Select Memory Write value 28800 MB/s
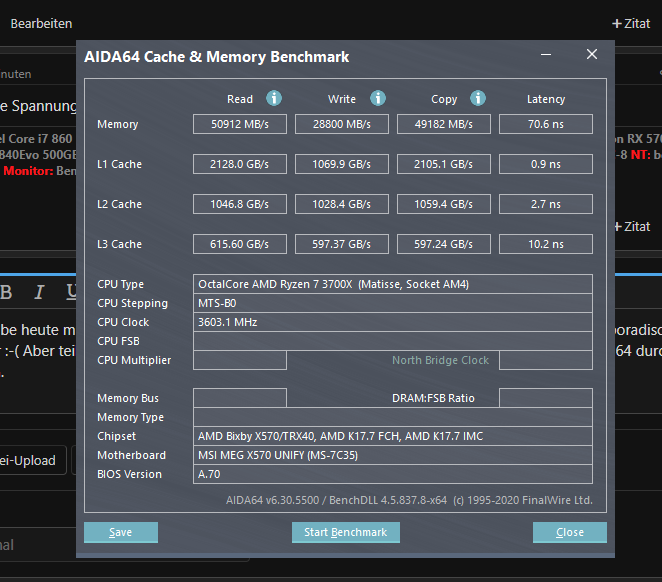The width and height of the screenshot is (662, 582). pyautogui.click(x=342, y=124)
